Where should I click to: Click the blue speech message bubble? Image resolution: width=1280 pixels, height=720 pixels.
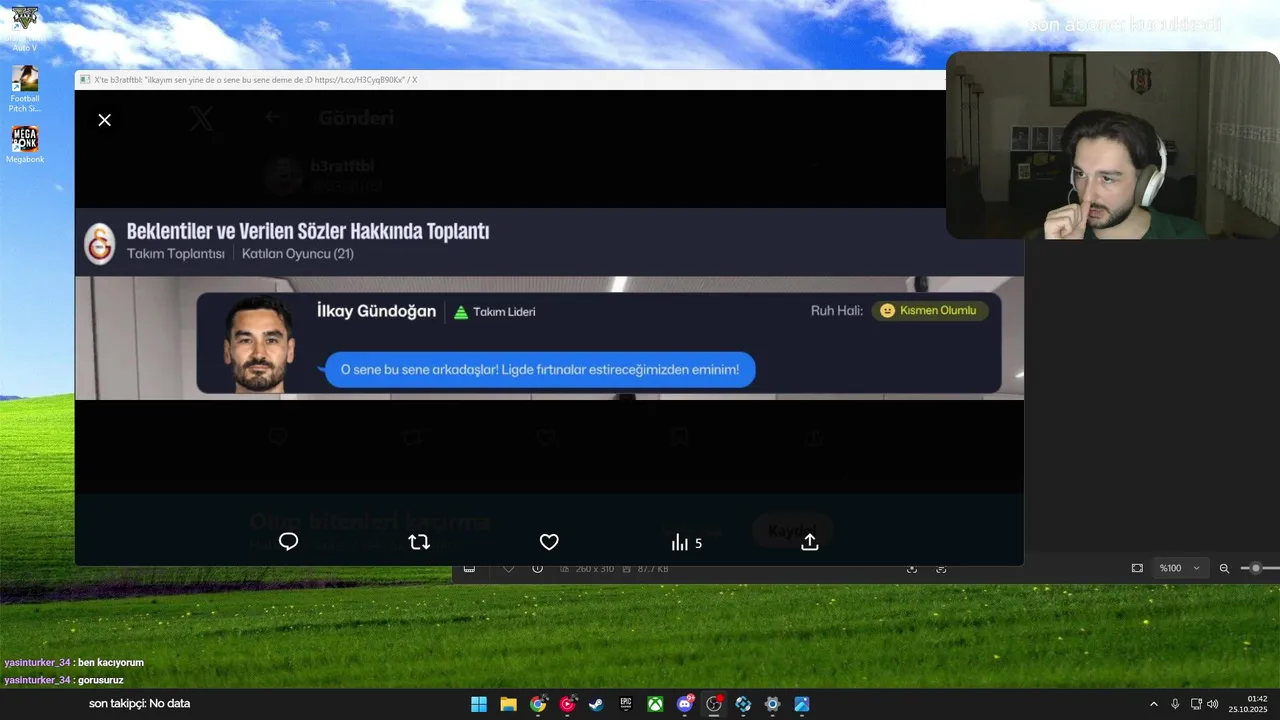click(539, 370)
